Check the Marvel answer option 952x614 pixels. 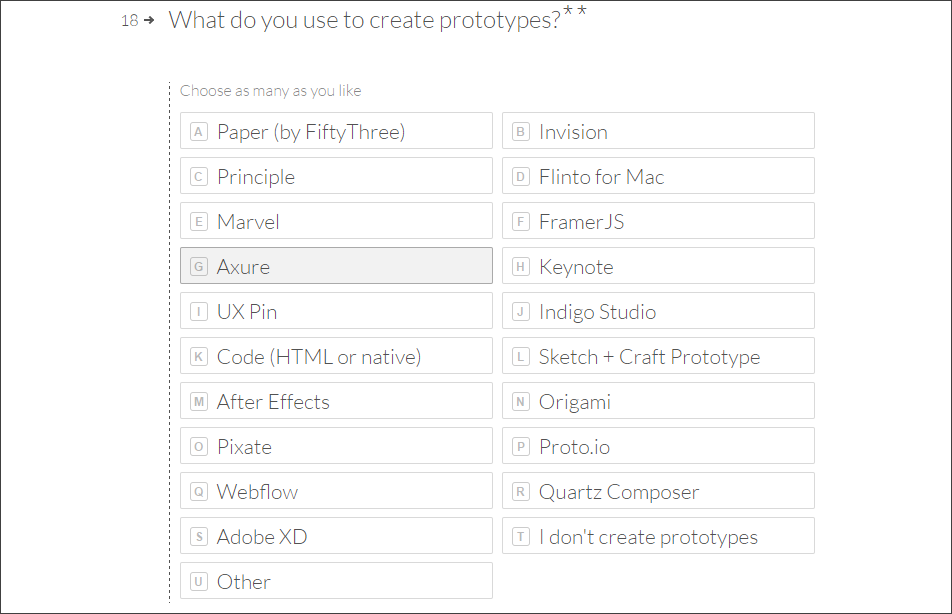tap(336, 221)
